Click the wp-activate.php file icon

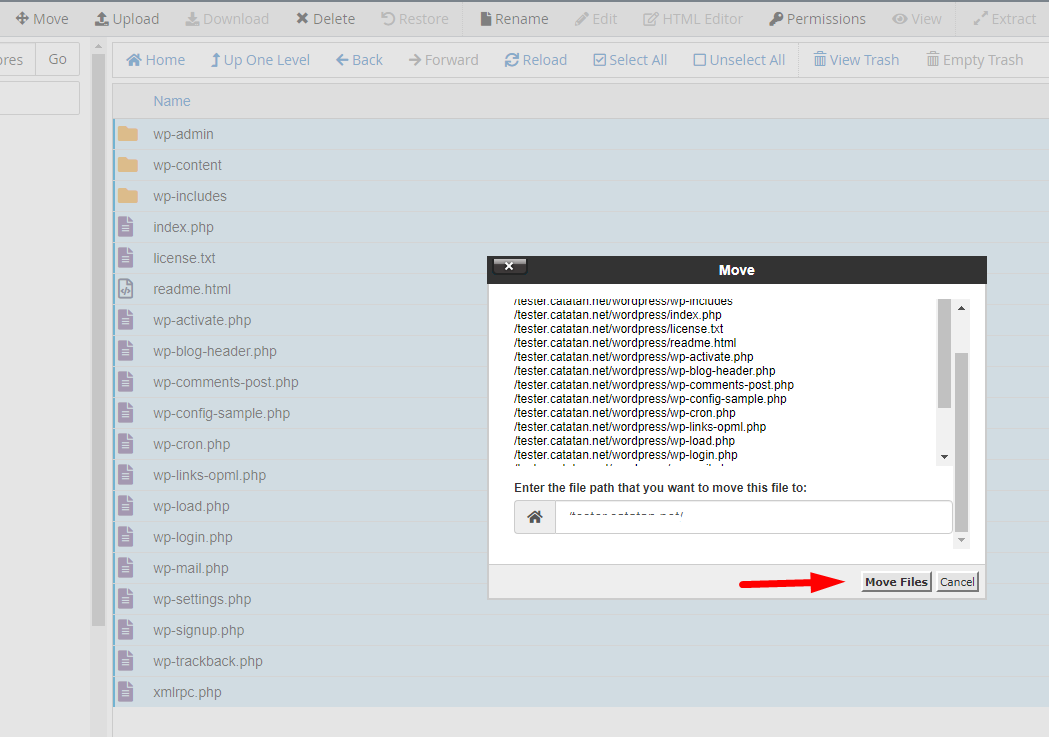click(126, 320)
